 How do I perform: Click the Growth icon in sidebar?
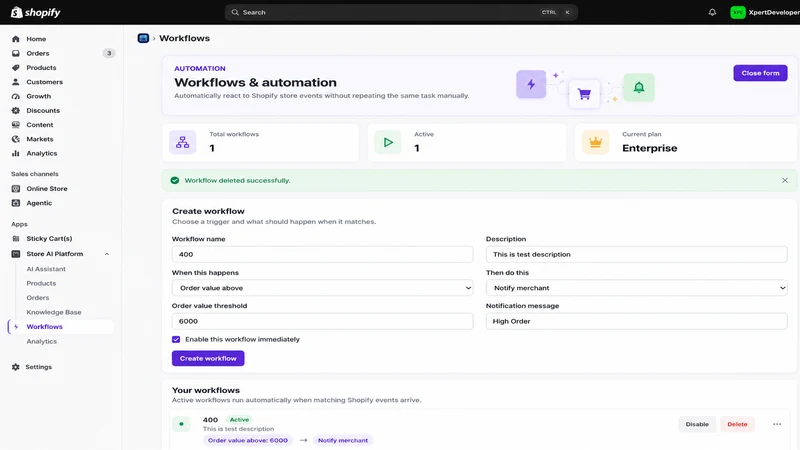point(16,96)
